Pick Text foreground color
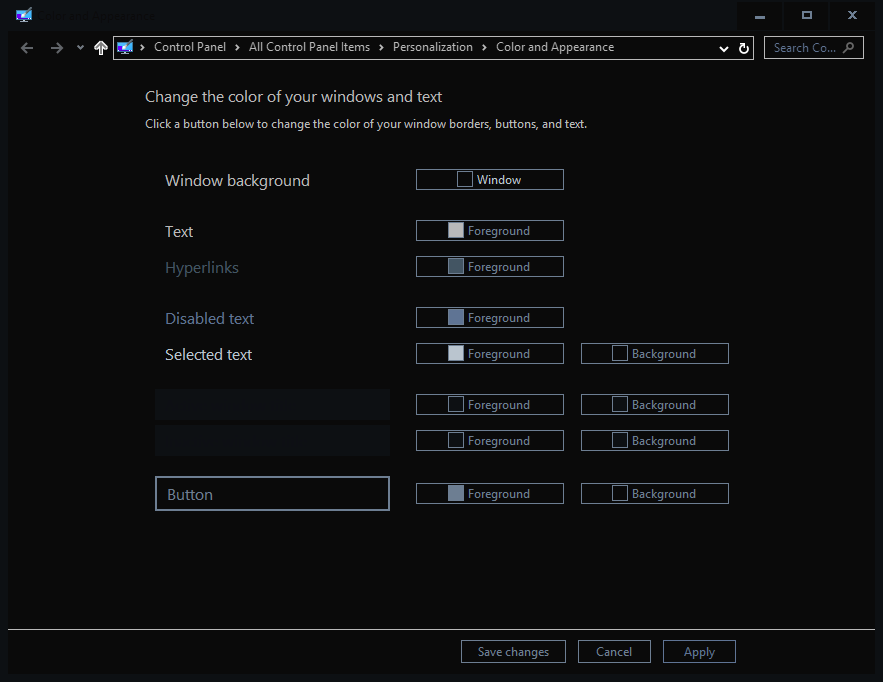883x682 pixels. coord(489,231)
